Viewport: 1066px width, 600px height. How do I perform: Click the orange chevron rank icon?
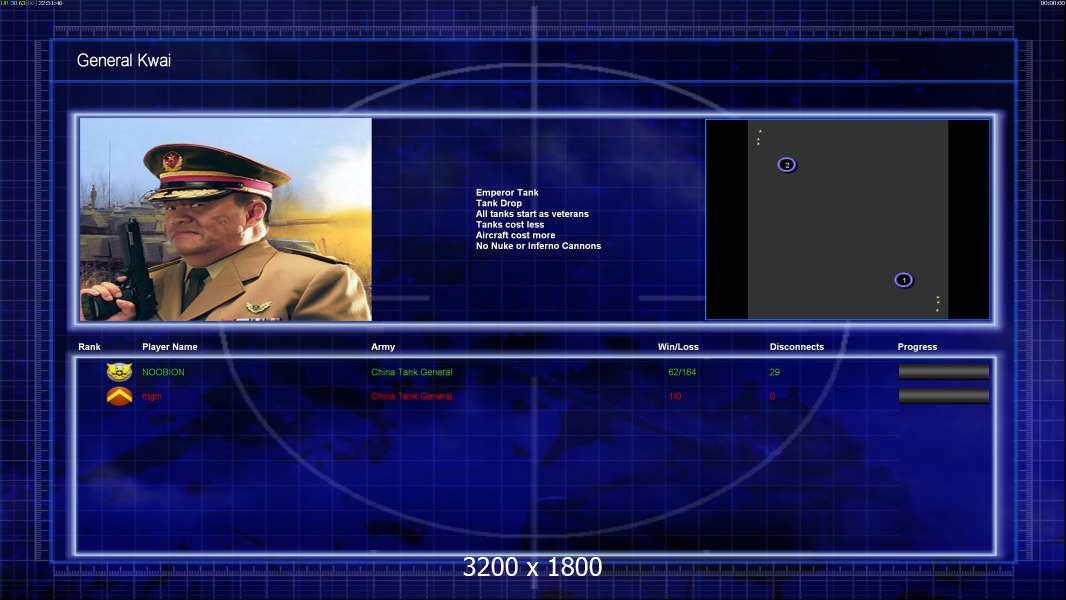coord(119,396)
